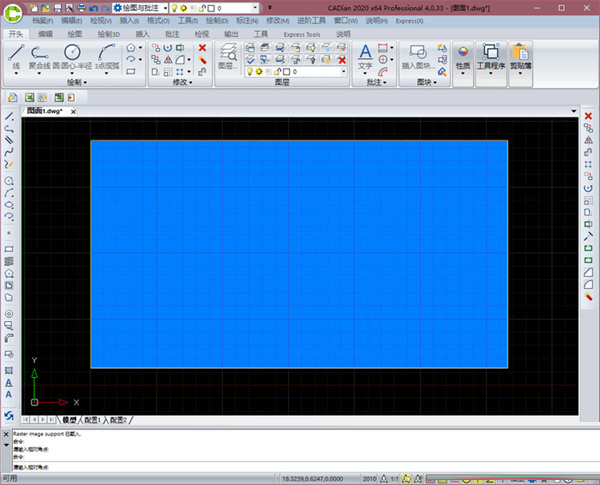Open the Utilities (工具程序) button
Viewport: 600px width, 485px height.
tap(491, 56)
